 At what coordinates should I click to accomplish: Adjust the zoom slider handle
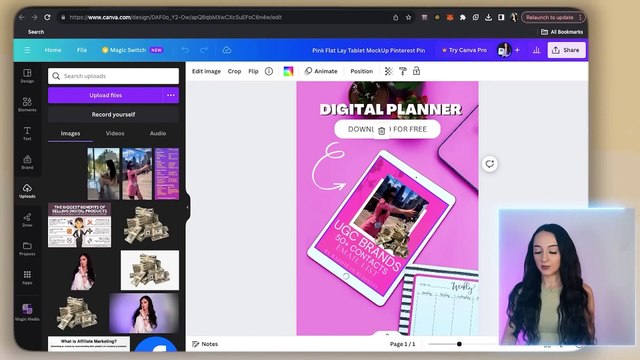[459, 344]
